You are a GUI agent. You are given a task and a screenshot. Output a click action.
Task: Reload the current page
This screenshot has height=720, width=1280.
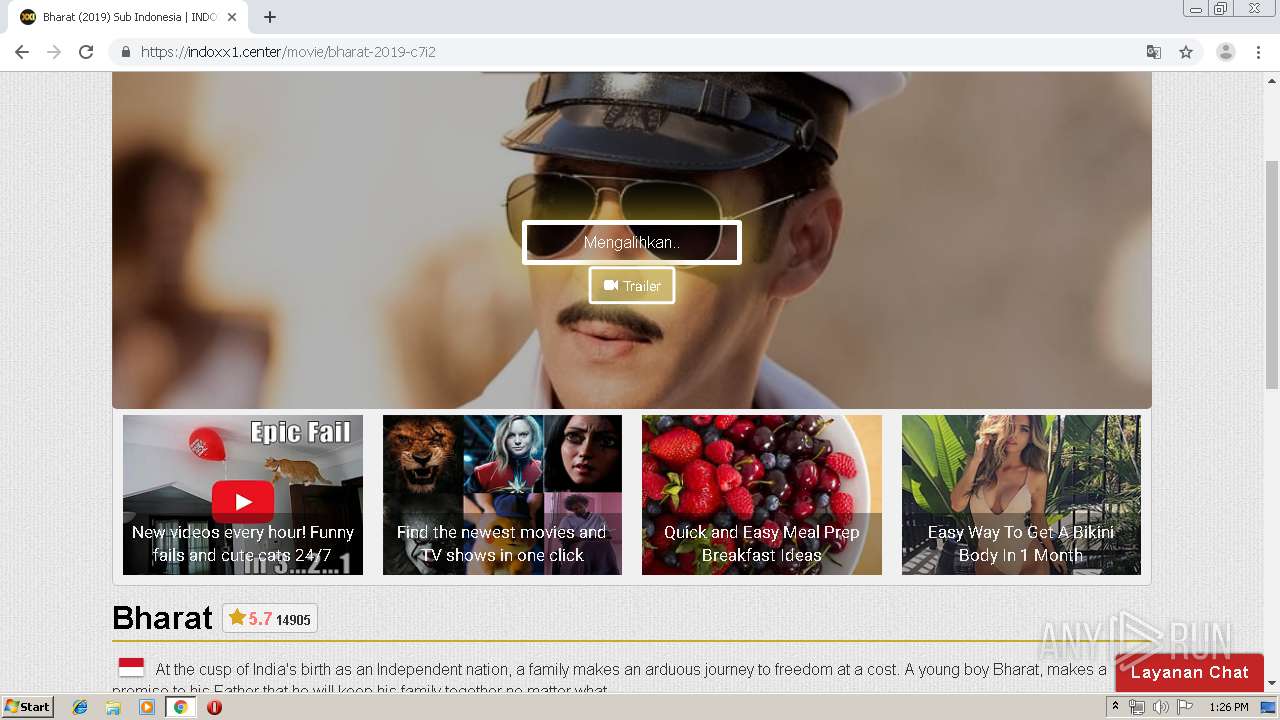tap(86, 52)
